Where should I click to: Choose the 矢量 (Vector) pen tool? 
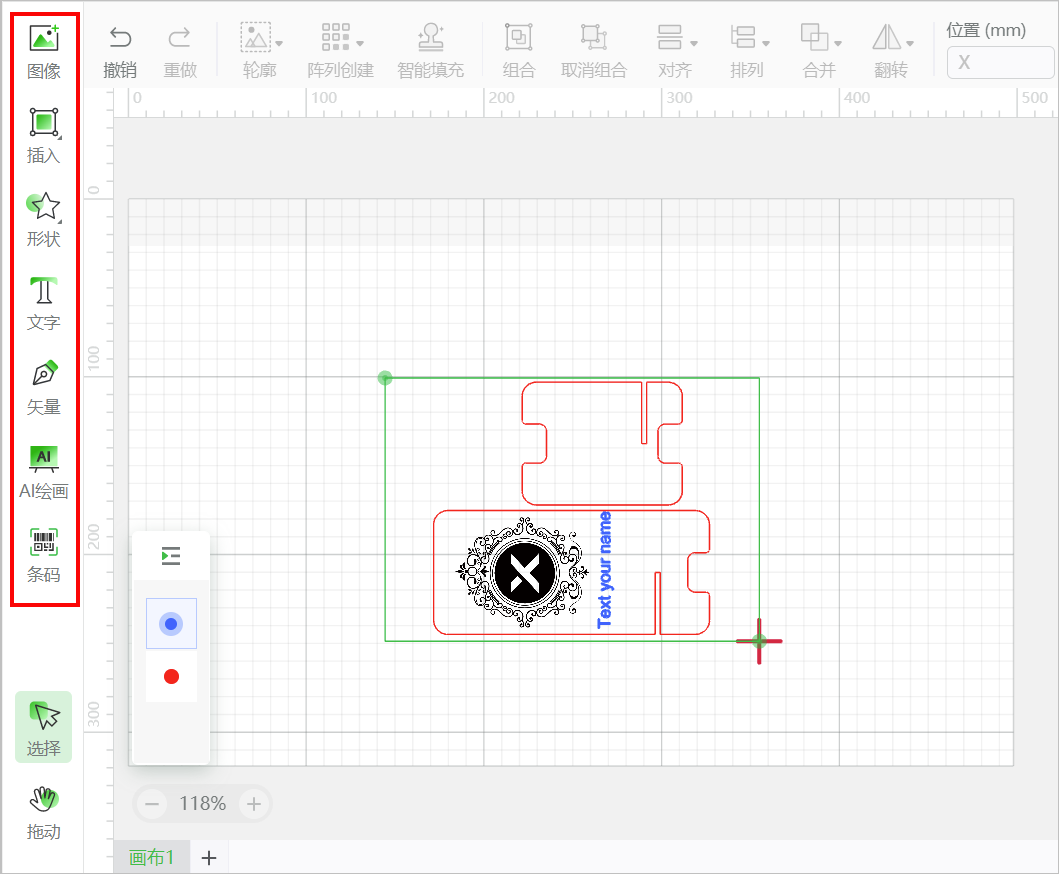tap(44, 387)
